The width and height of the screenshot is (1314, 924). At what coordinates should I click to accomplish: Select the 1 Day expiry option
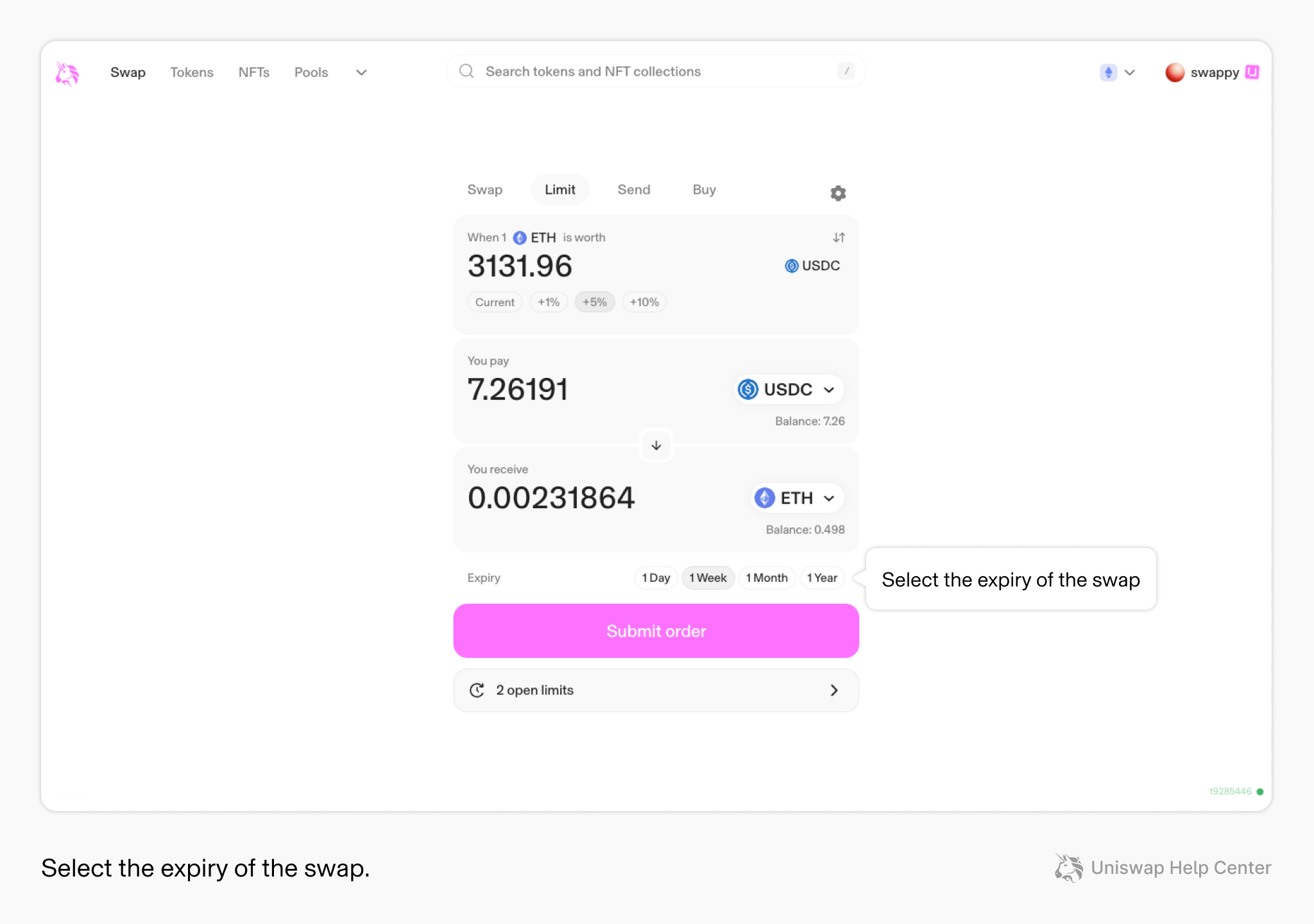656,577
